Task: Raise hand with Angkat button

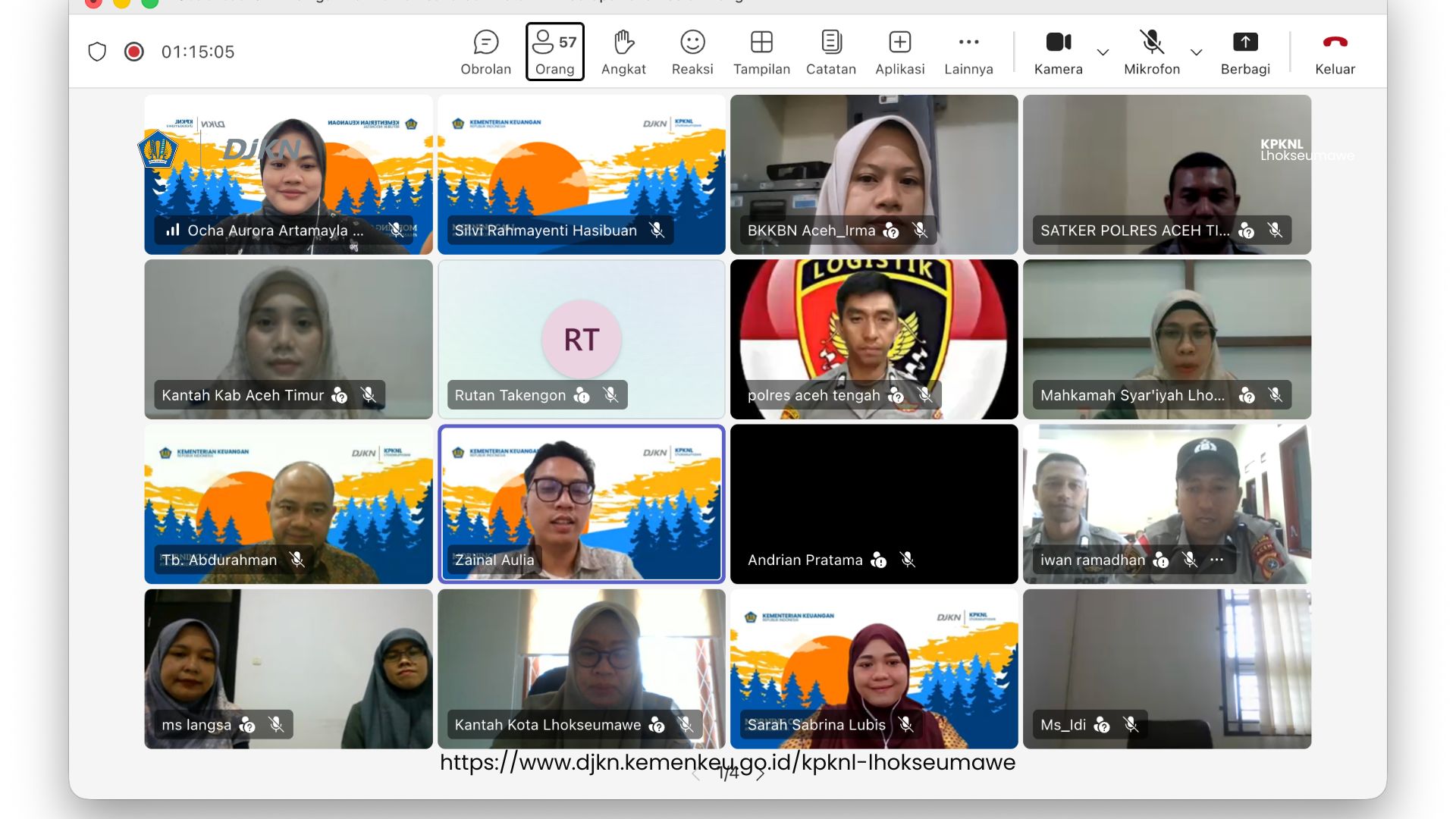Action: 623,52
